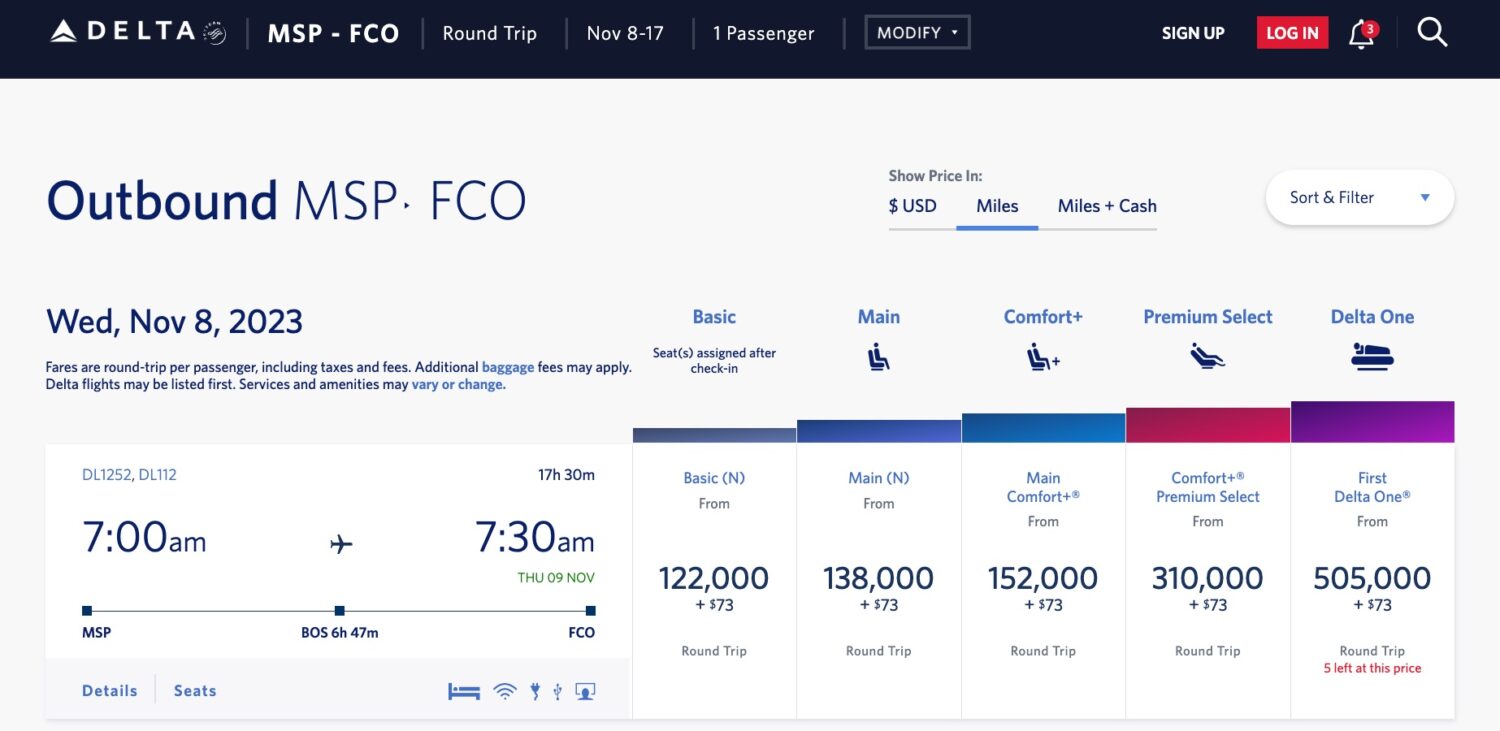This screenshot has height=731, width=1500.
Task: Click the Premium Select recliner seat icon
Action: point(1207,356)
